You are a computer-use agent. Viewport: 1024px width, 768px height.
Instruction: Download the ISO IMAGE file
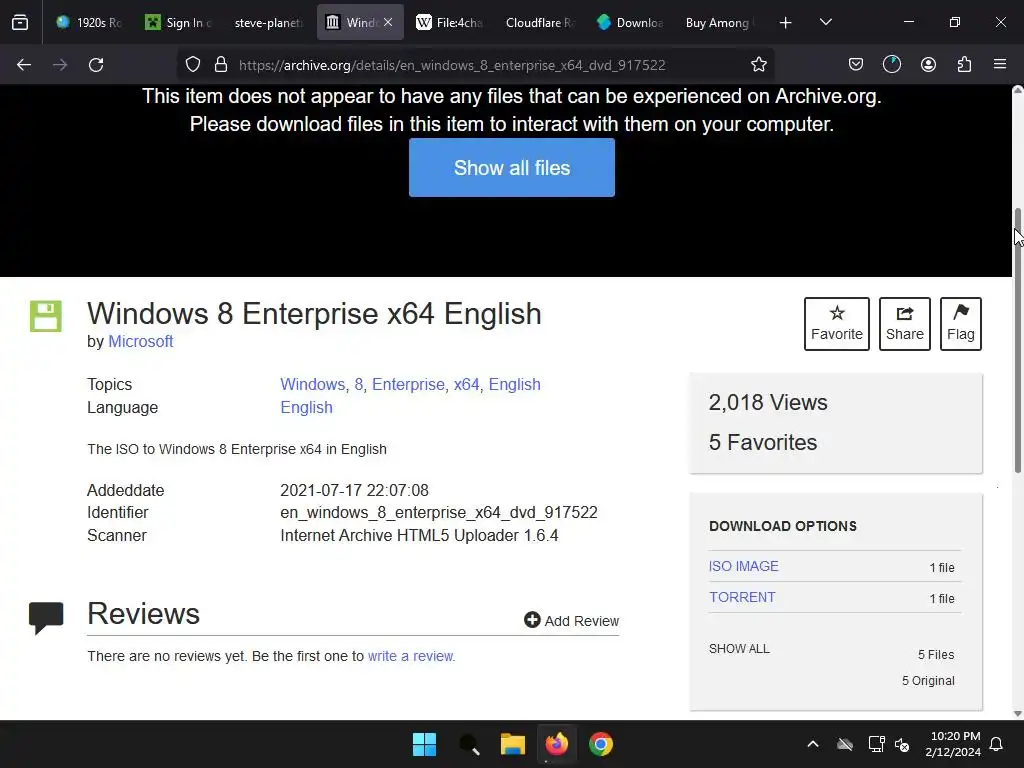click(744, 566)
